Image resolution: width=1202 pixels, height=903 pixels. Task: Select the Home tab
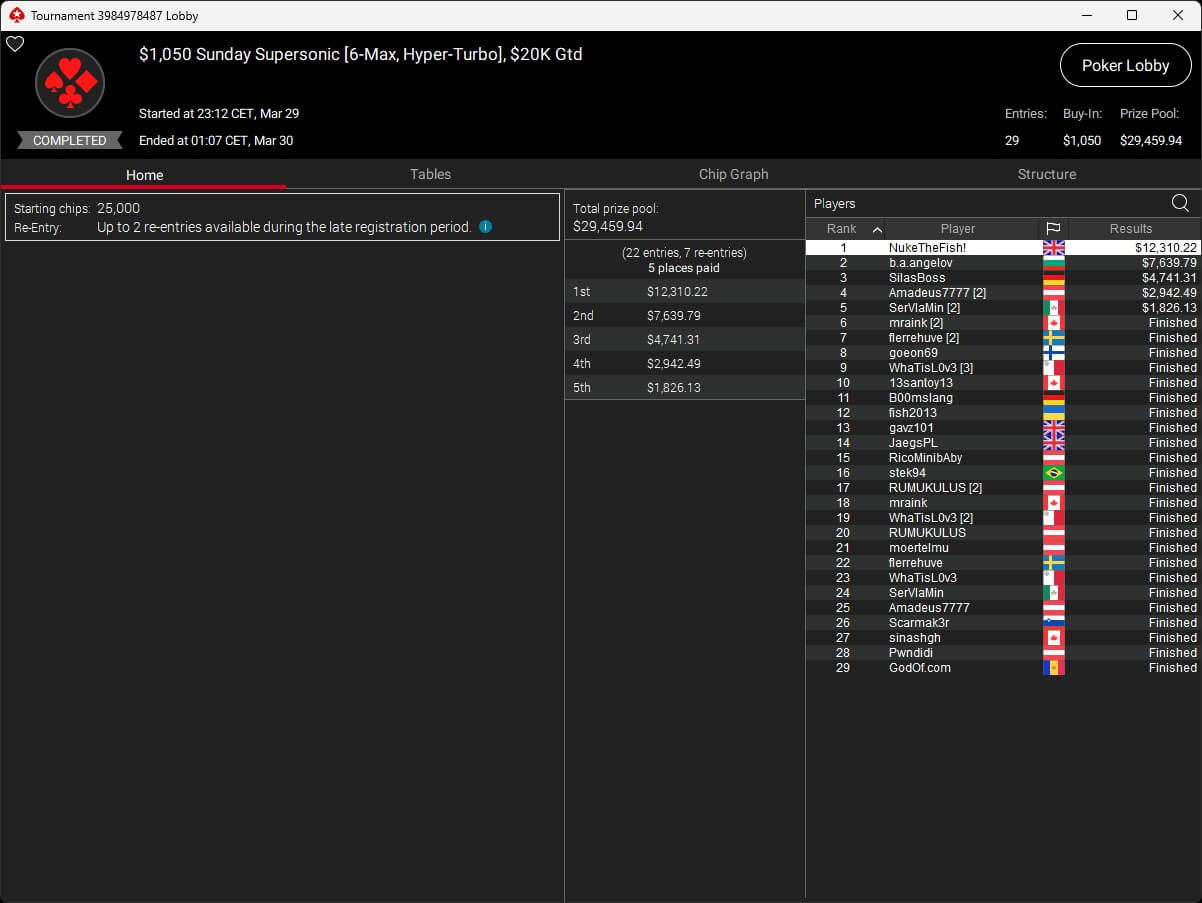144,175
